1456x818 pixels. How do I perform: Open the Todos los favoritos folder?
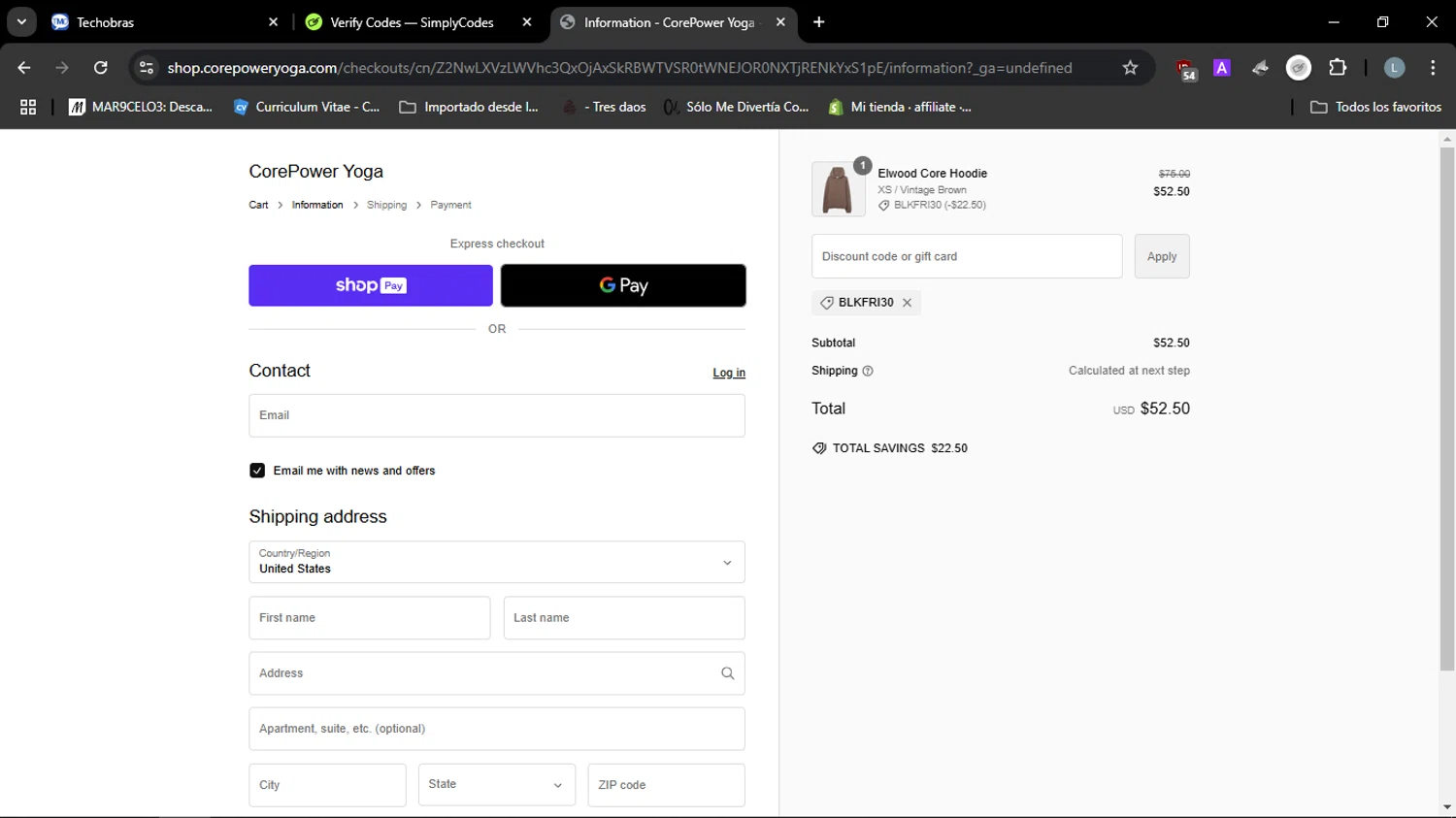pyautogui.click(x=1375, y=107)
